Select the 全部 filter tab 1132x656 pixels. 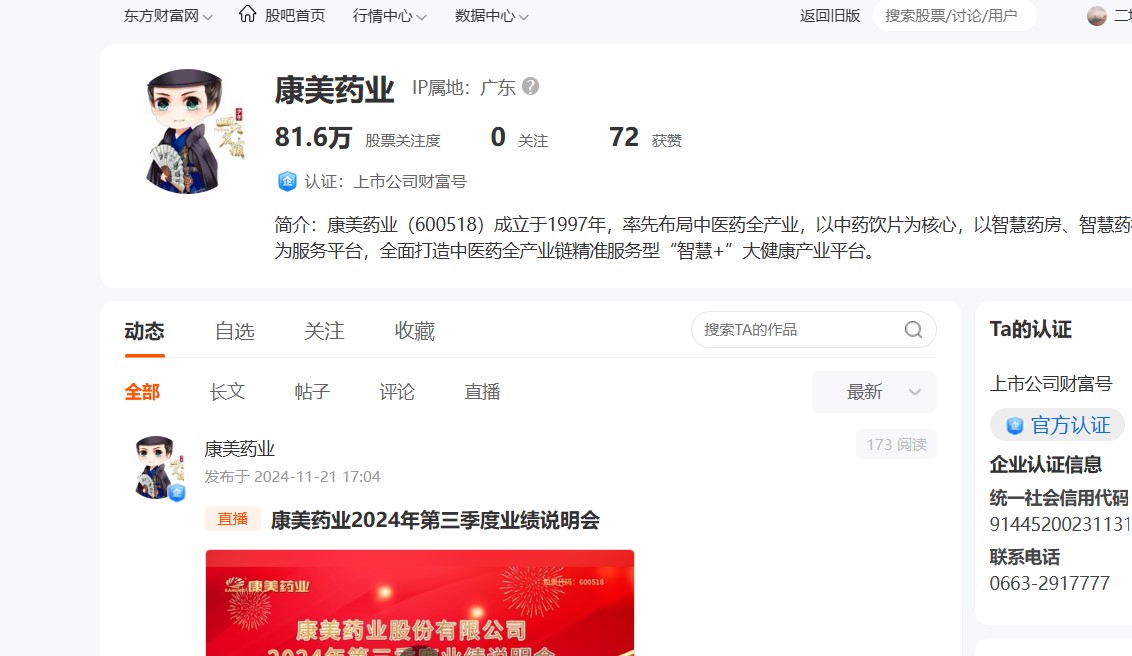tap(142, 392)
